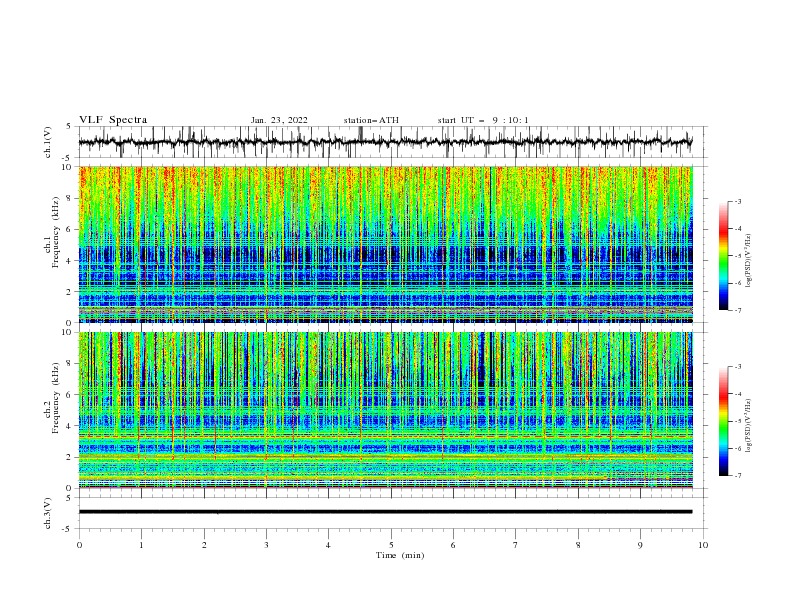The width and height of the screenshot is (792, 612).
Task: Click inside the ch.2 frequency spectrogram
Action: 386,410
